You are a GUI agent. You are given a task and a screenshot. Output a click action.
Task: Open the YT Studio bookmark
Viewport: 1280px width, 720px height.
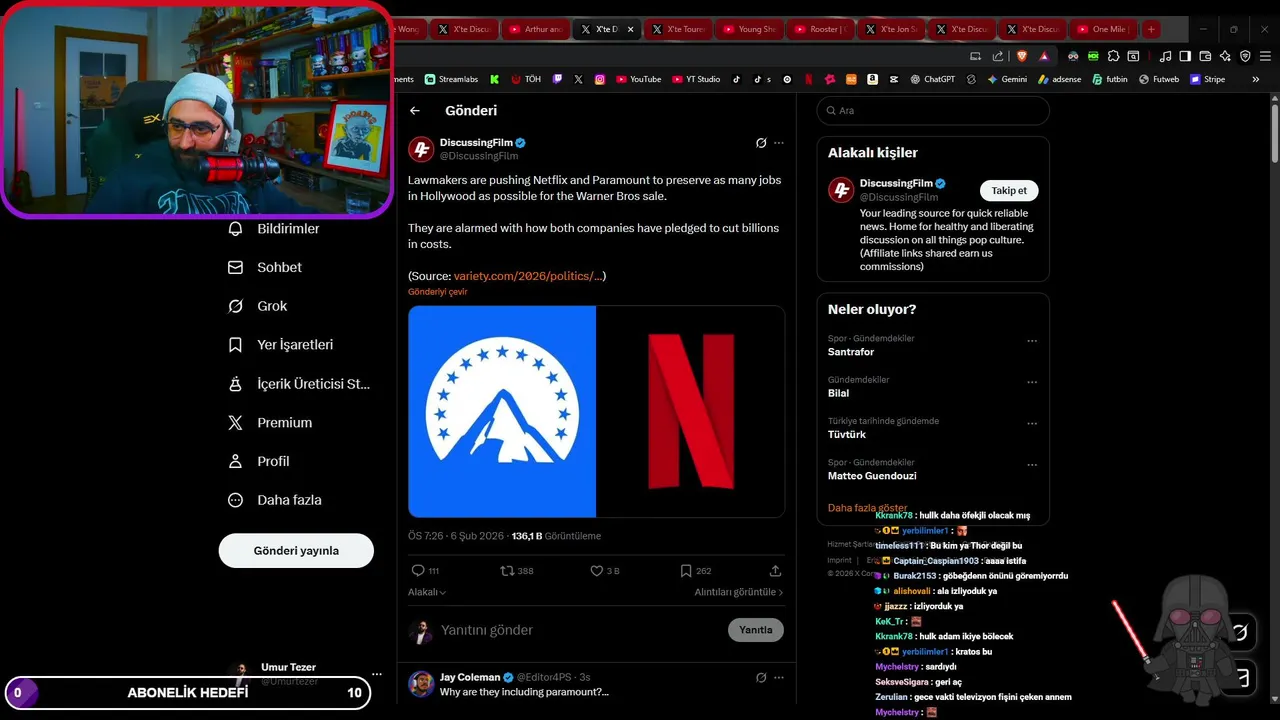tap(696, 79)
